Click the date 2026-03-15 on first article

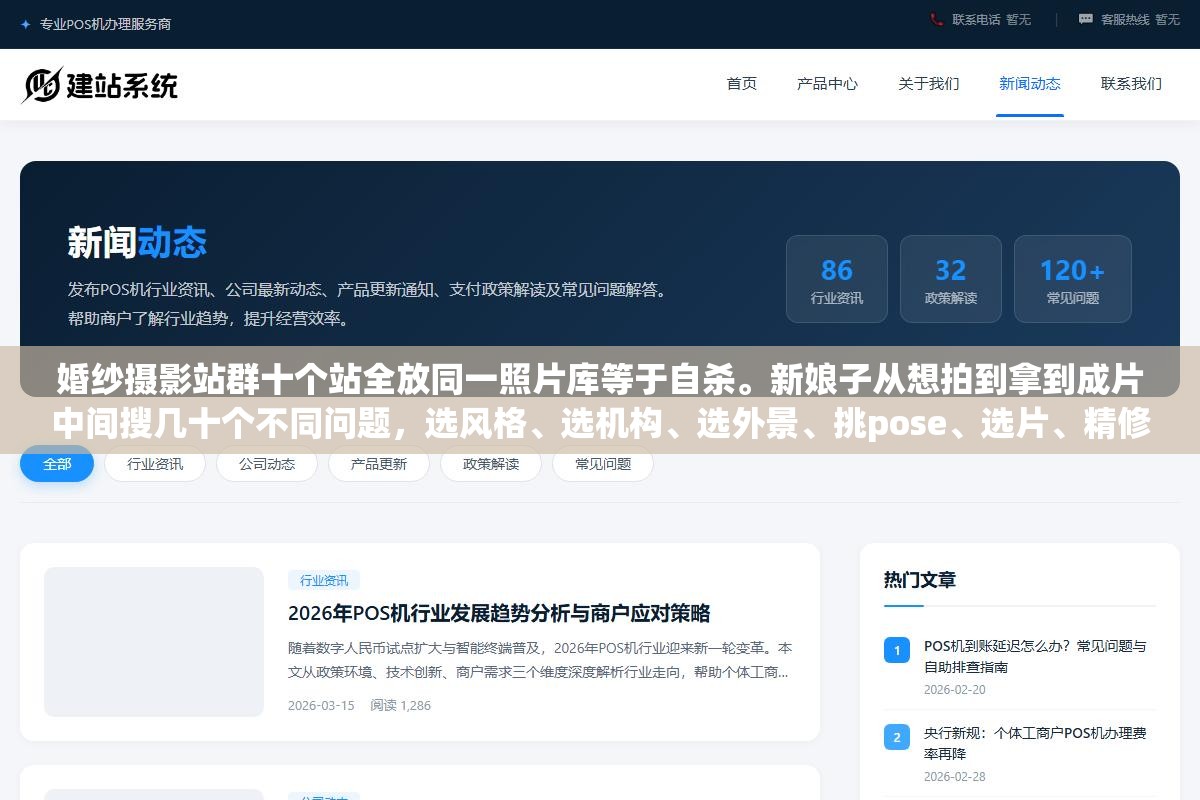(x=321, y=705)
